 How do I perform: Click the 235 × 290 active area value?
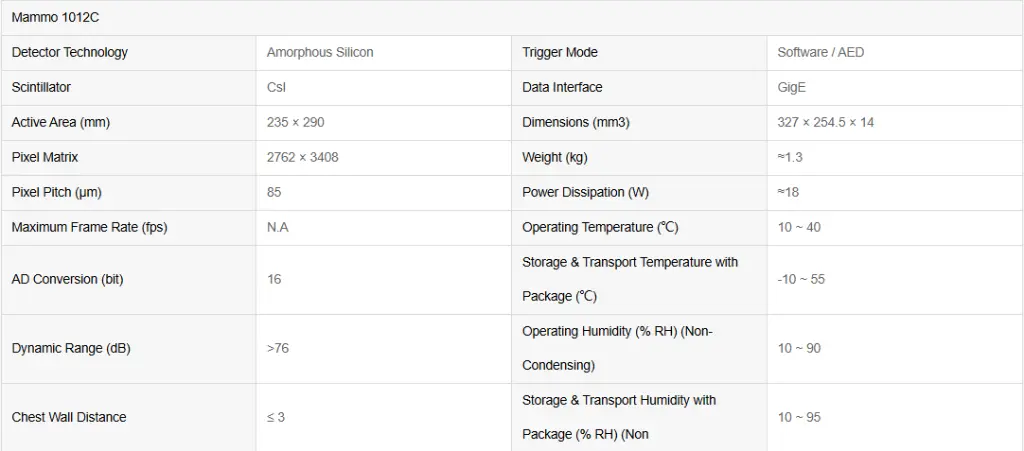[296, 122]
